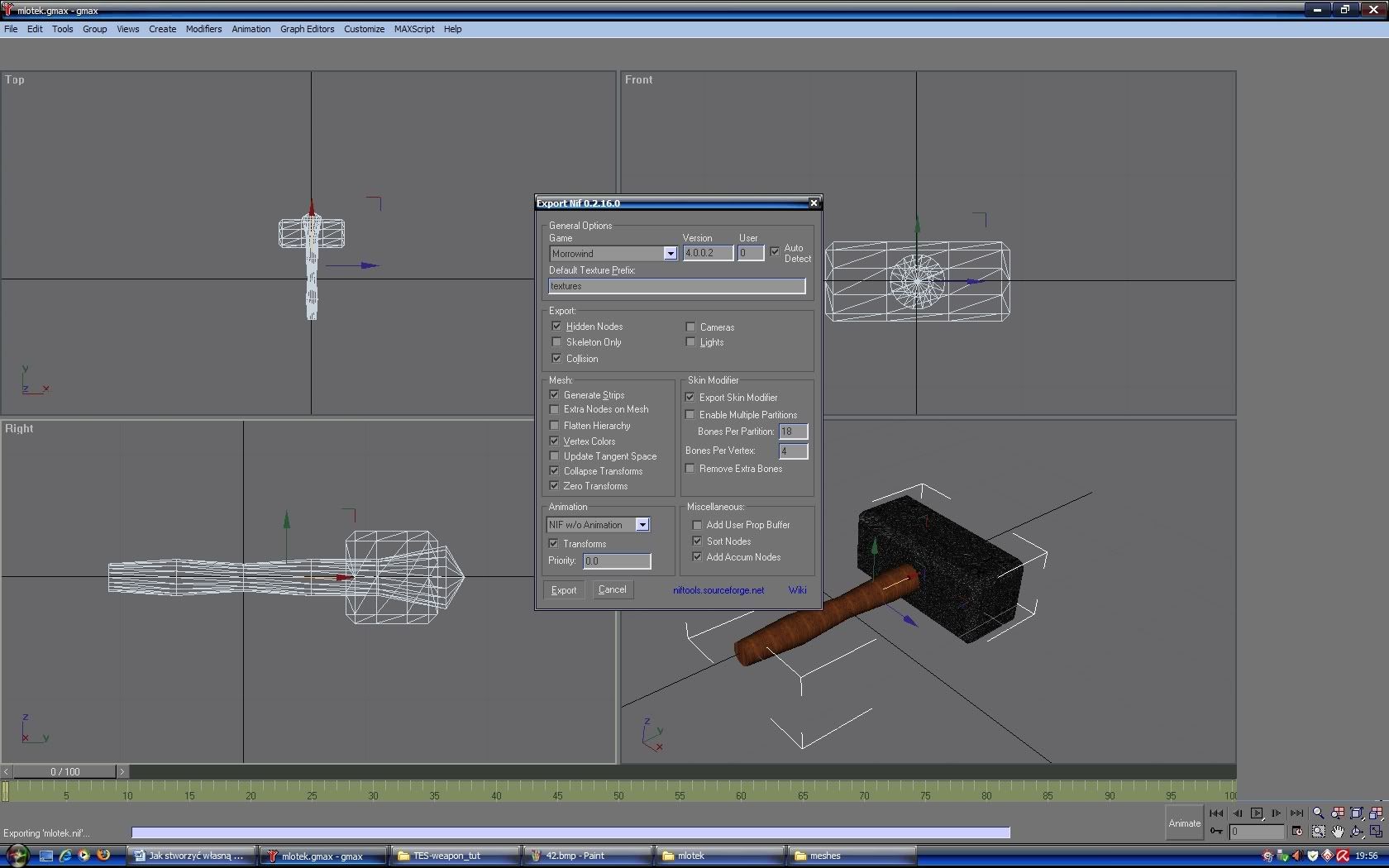Enable Flatten Hierarchy checkbox

(x=554, y=425)
